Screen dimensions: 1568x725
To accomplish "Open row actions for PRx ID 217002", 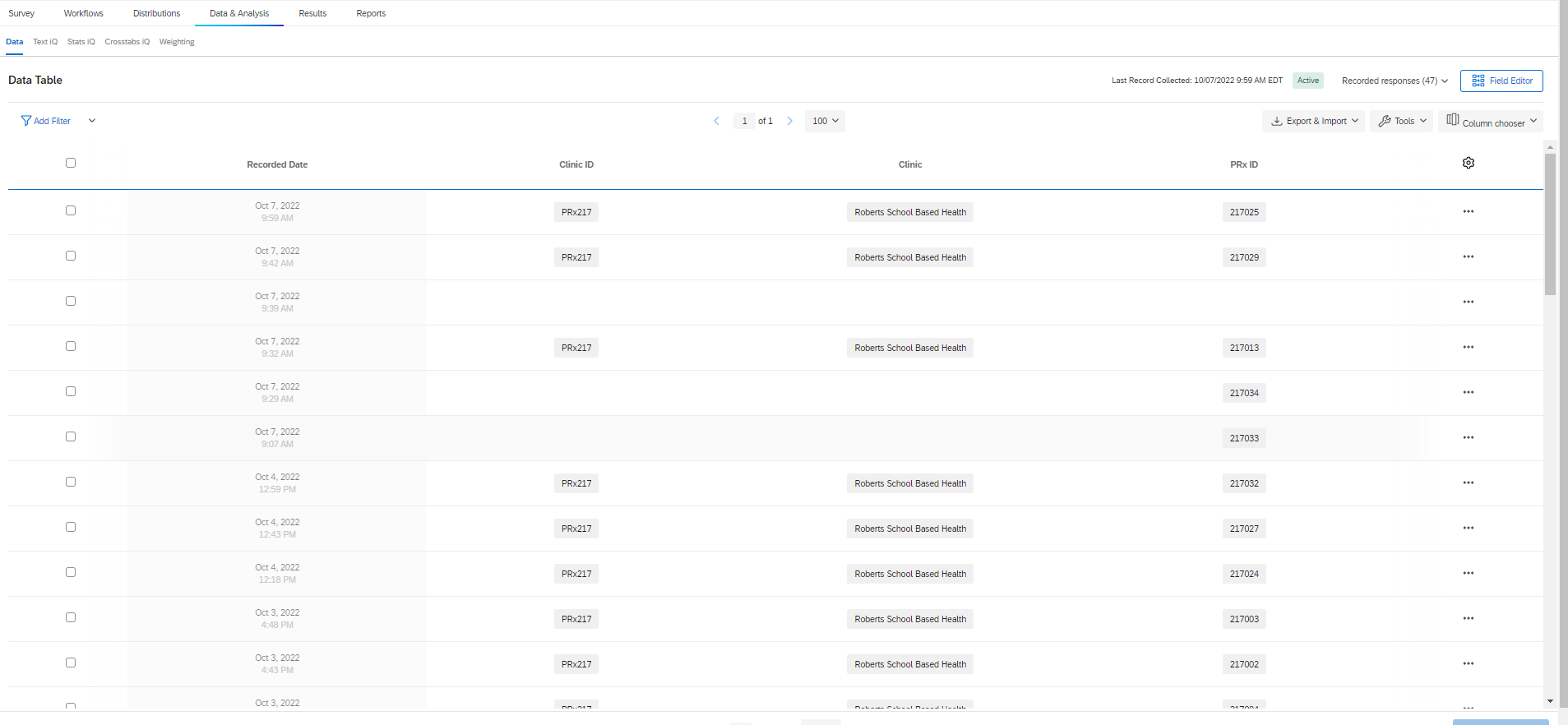I will click(1468, 664).
